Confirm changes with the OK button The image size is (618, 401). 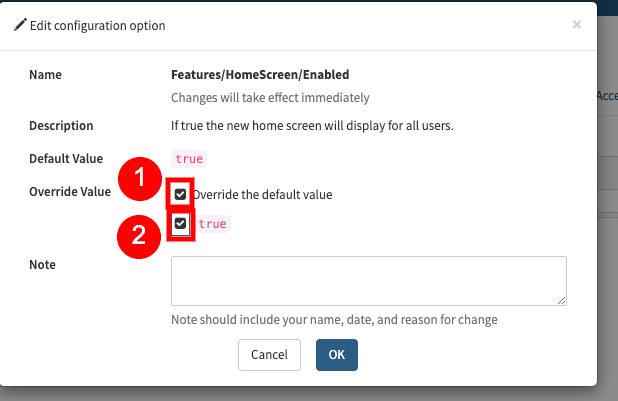click(336, 354)
